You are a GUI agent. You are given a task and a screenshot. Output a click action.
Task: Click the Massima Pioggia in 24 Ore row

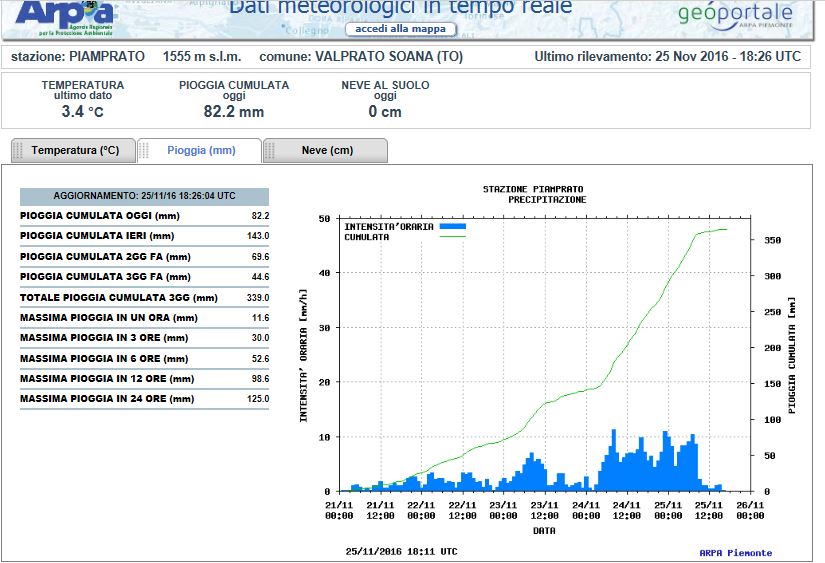(x=144, y=399)
